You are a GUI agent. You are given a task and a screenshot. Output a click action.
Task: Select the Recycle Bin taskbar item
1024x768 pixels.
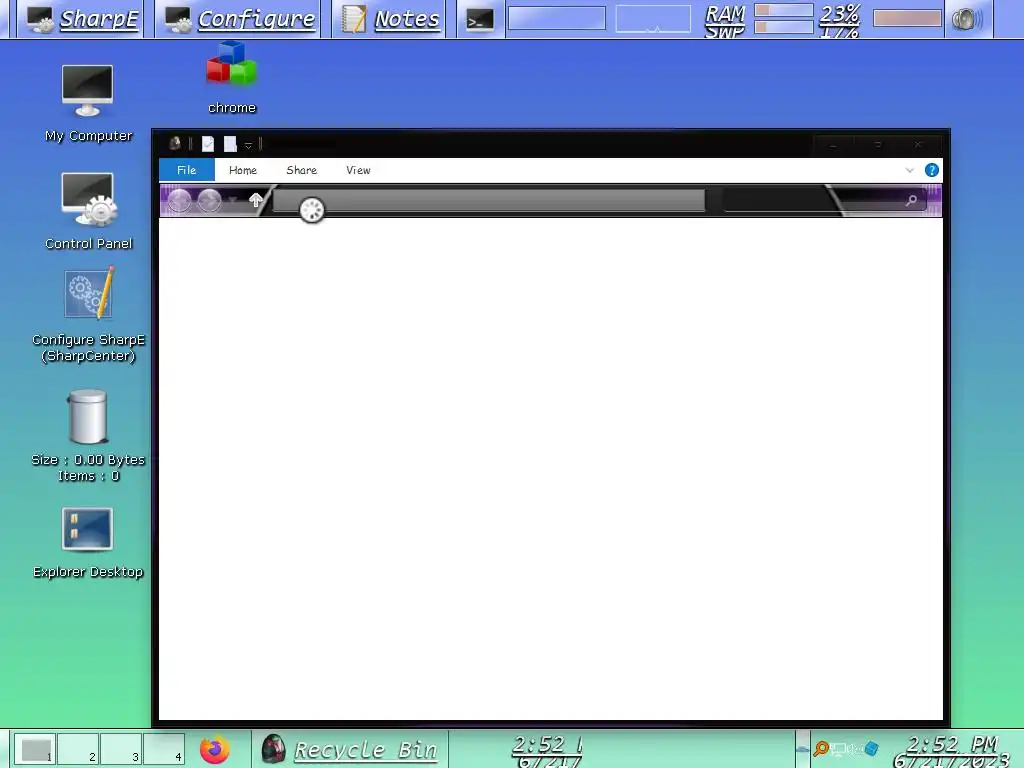point(349,749)
